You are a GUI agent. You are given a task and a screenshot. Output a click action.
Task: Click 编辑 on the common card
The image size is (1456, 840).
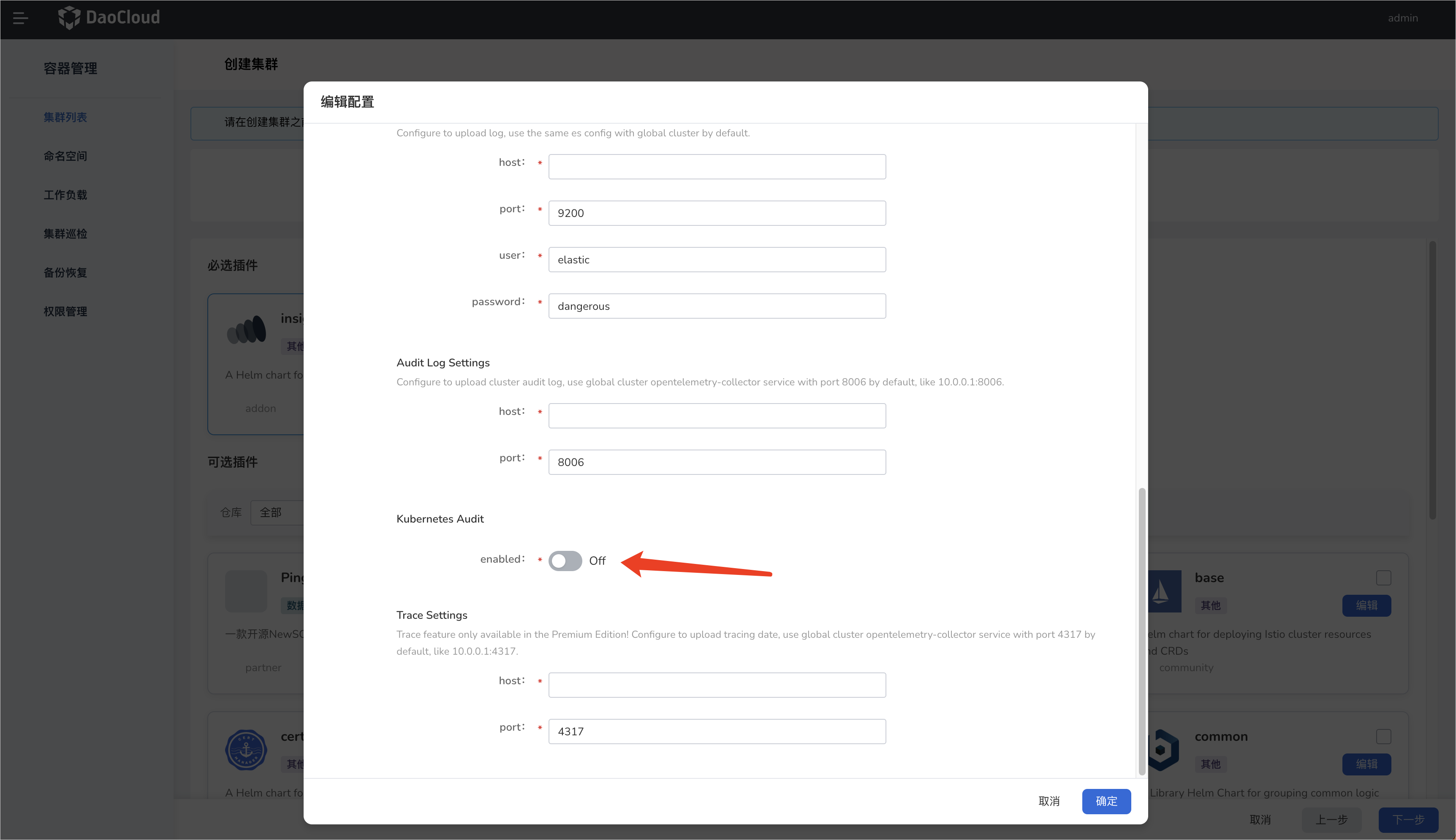pos(1366,764)
